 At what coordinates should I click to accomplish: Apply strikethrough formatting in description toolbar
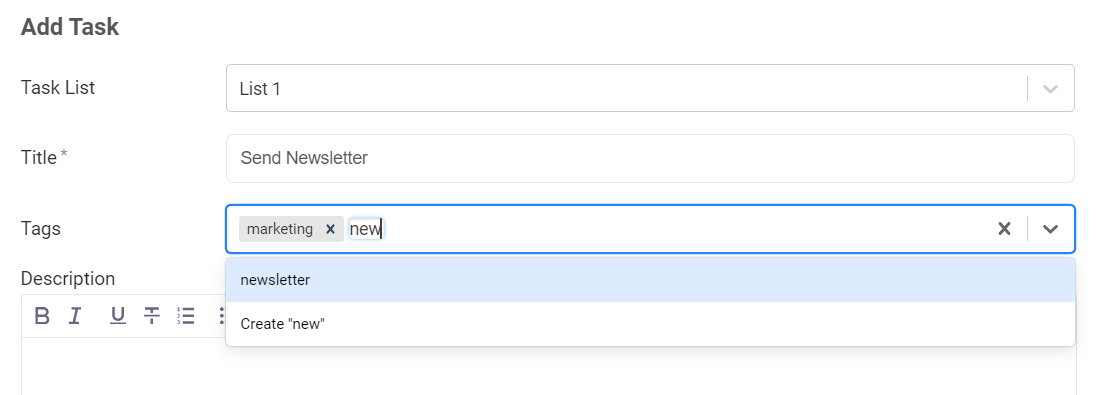[x=152, y=316]
